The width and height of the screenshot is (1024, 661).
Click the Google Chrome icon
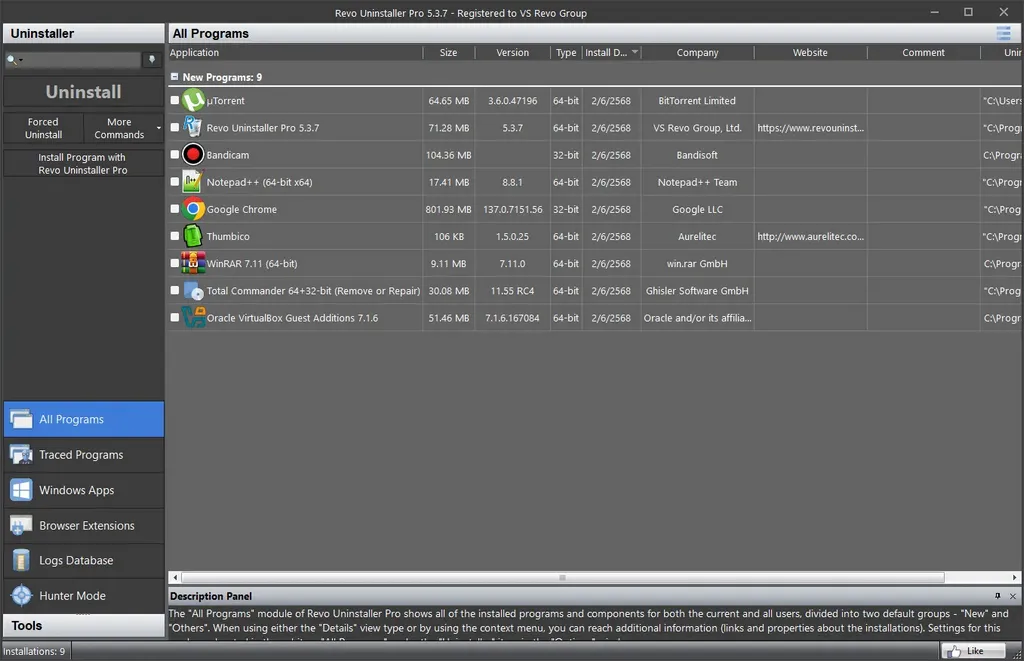tap(193, 209)
